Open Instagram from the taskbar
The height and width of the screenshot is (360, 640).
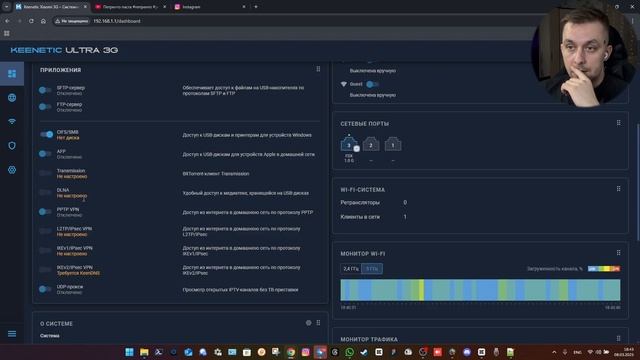(305, 352)
